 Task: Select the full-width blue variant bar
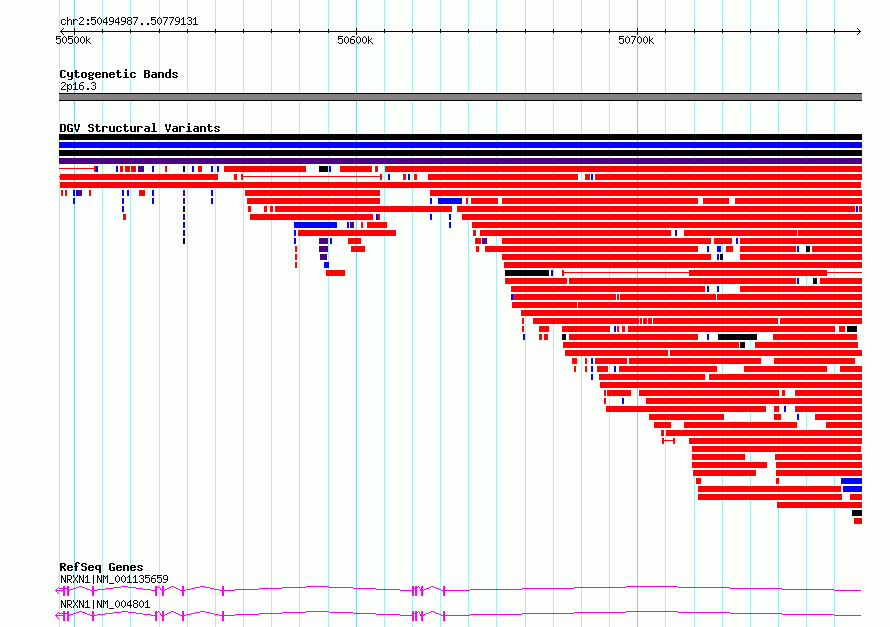(x=460, y=145)
